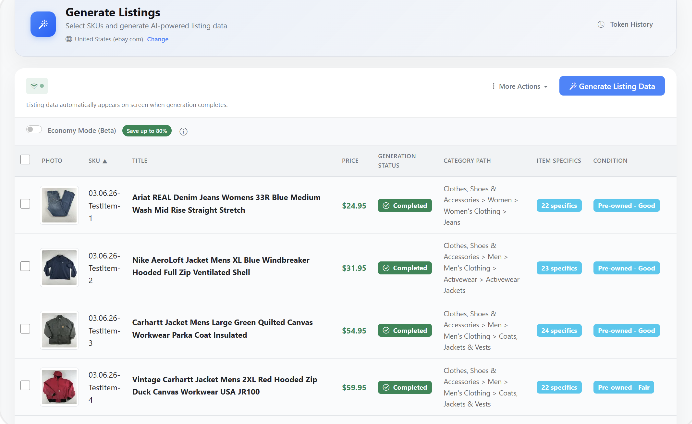The width and height of the screenshot is (692, 424).
Task: Click the $54.95 price
Action: [x=354, y=330]
